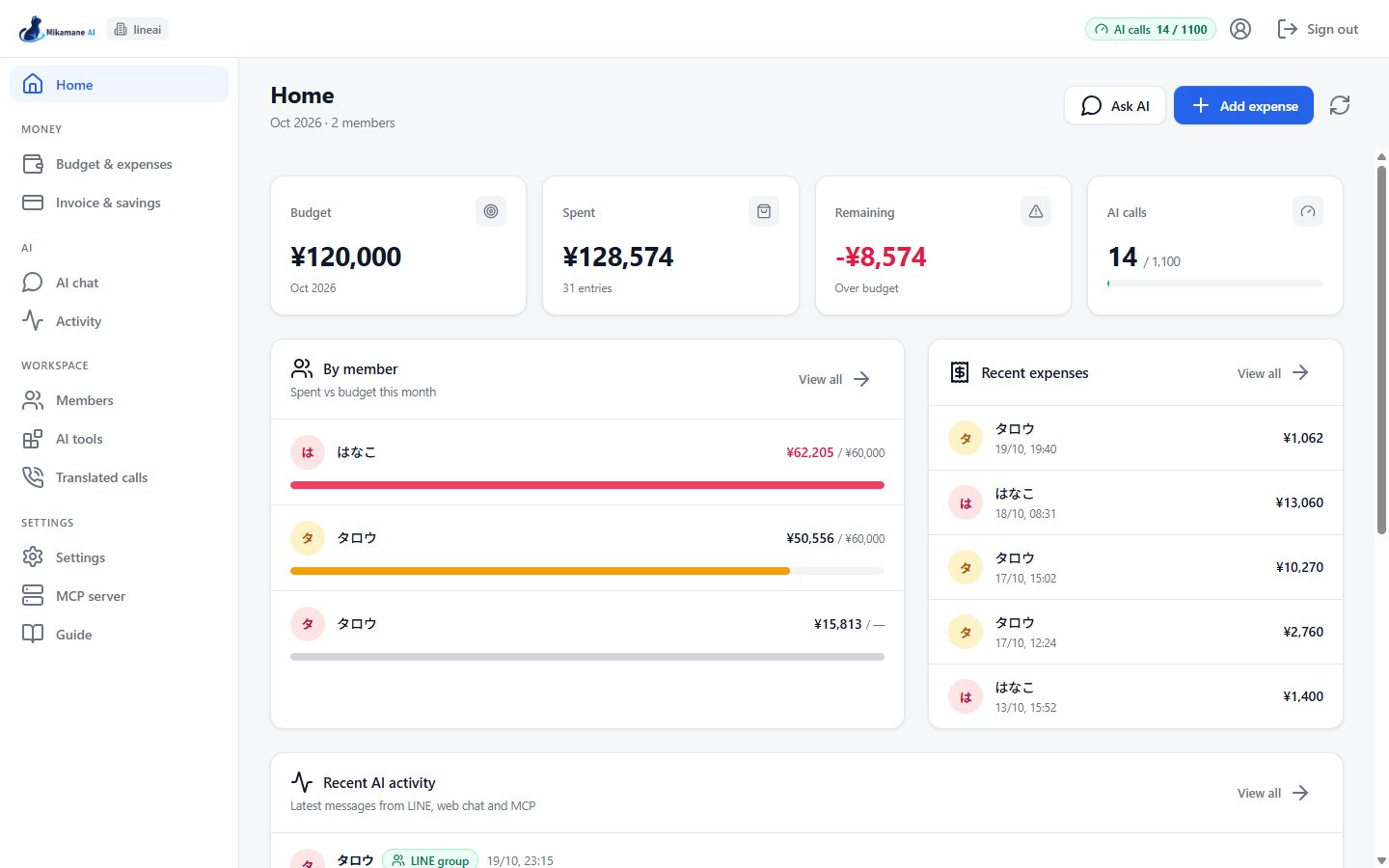Open View all for Recent expenses
This screenshot has width=1389, height=868.
point(1273,372)
